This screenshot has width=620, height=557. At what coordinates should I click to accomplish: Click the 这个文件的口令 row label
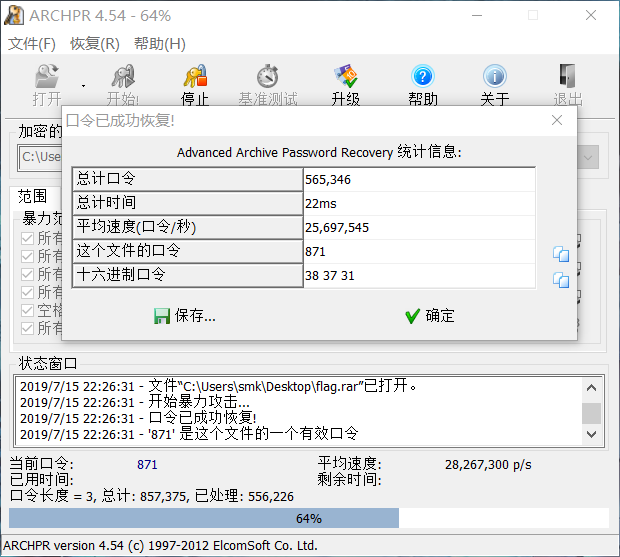[x=188, y=251]
